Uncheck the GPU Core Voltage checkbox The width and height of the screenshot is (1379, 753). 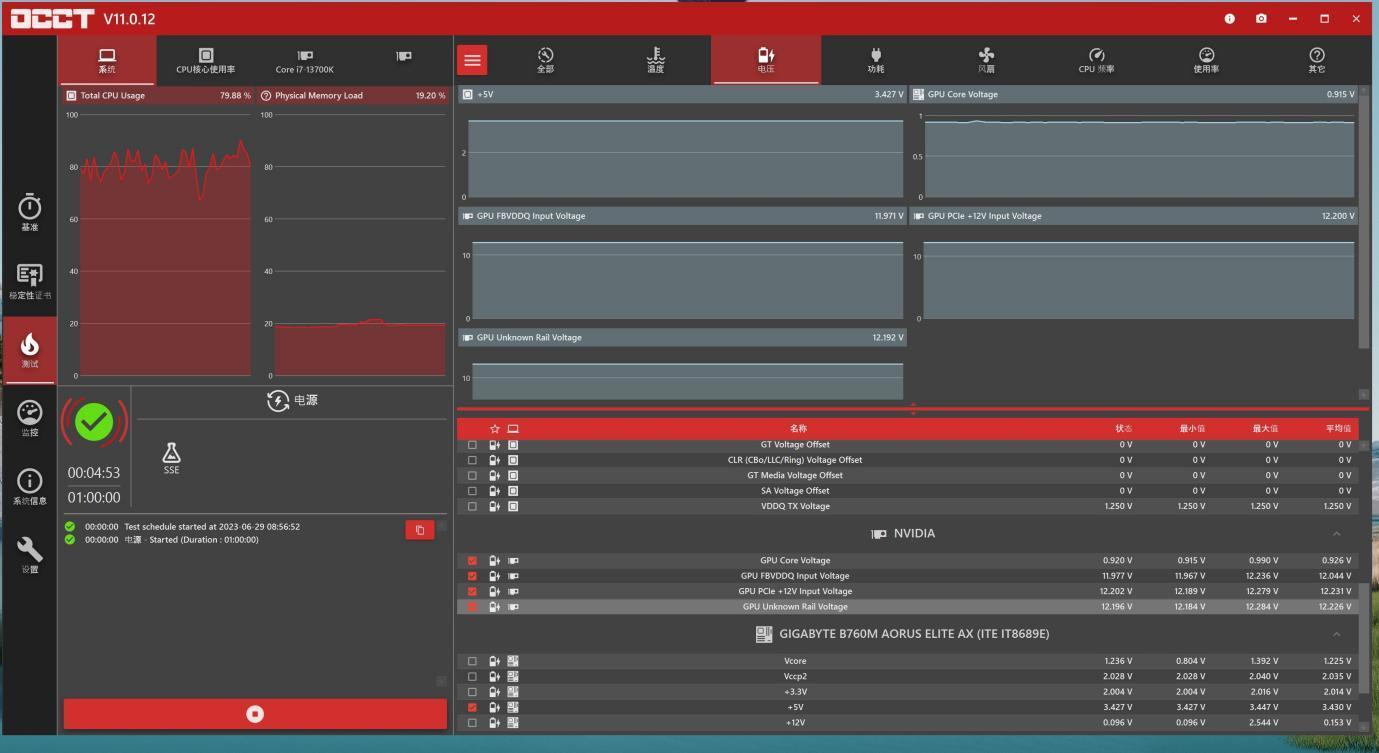[472, 561]
